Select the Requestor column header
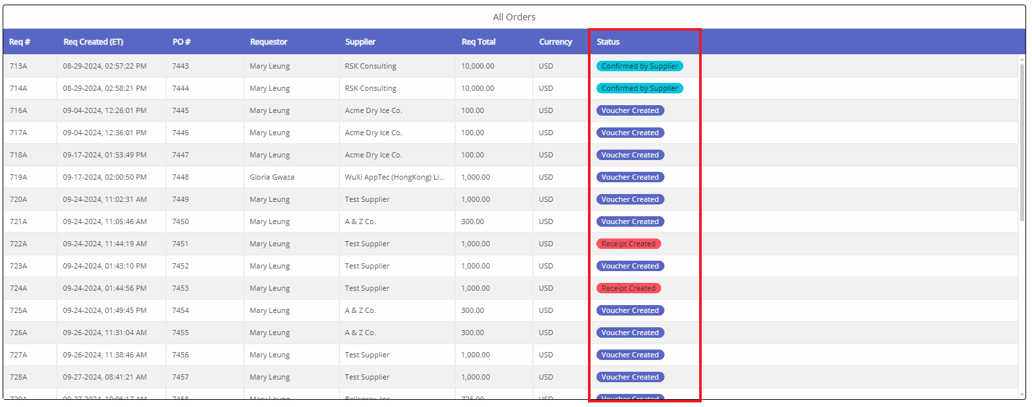The image size is (1032, 407). [x=268, y=42]
